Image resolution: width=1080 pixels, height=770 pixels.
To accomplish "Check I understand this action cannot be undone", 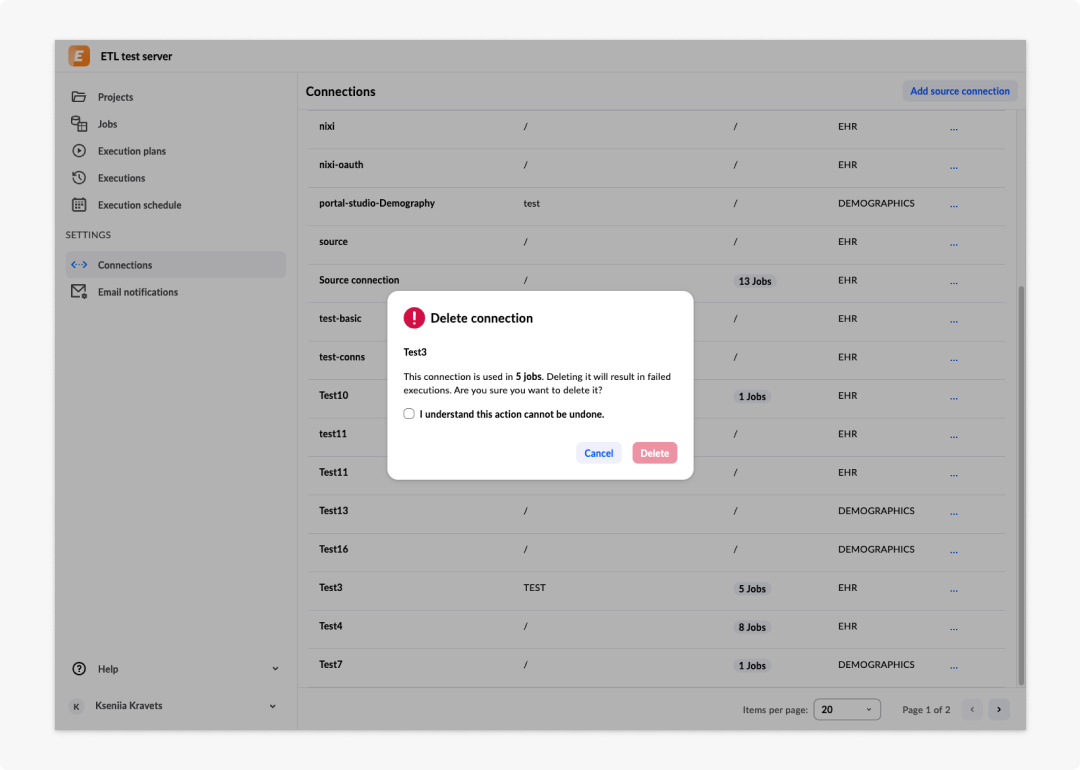I will (409, 414).
